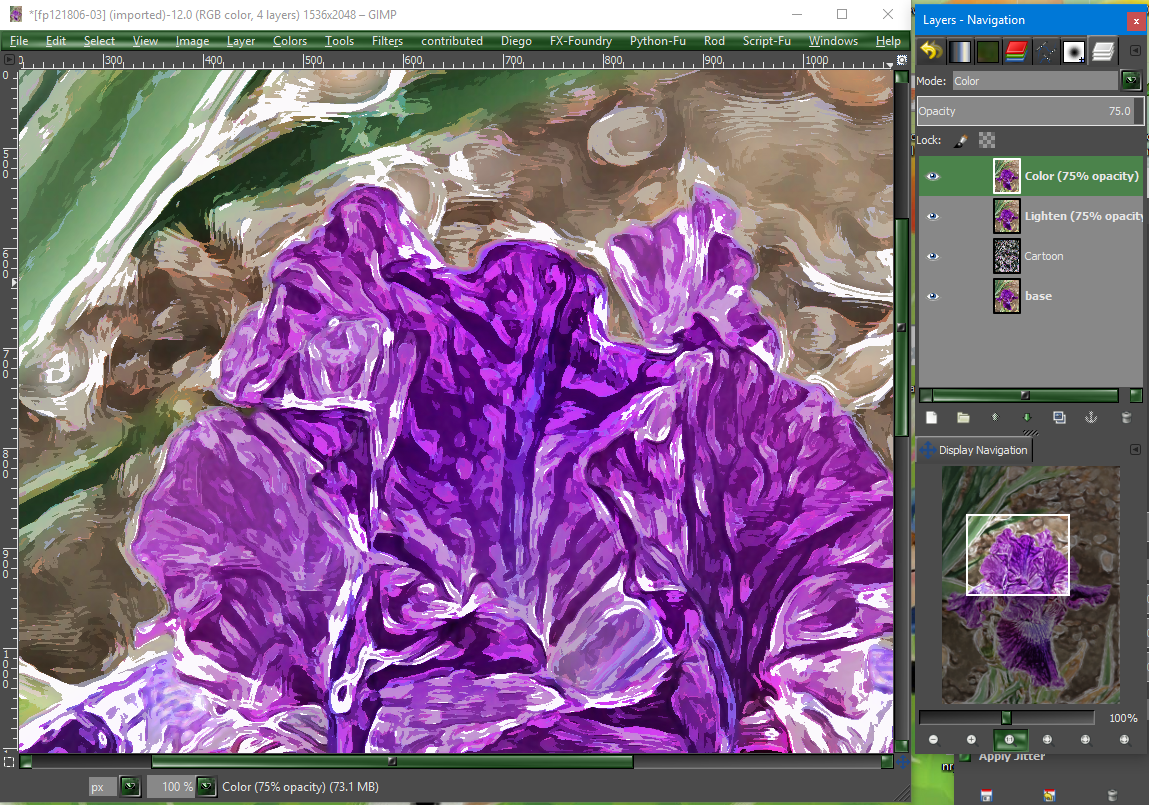Image resolution: width=1149 pixels, height=805 pixels.
Task: Open the Colors menu
Action: coord(290,41)
